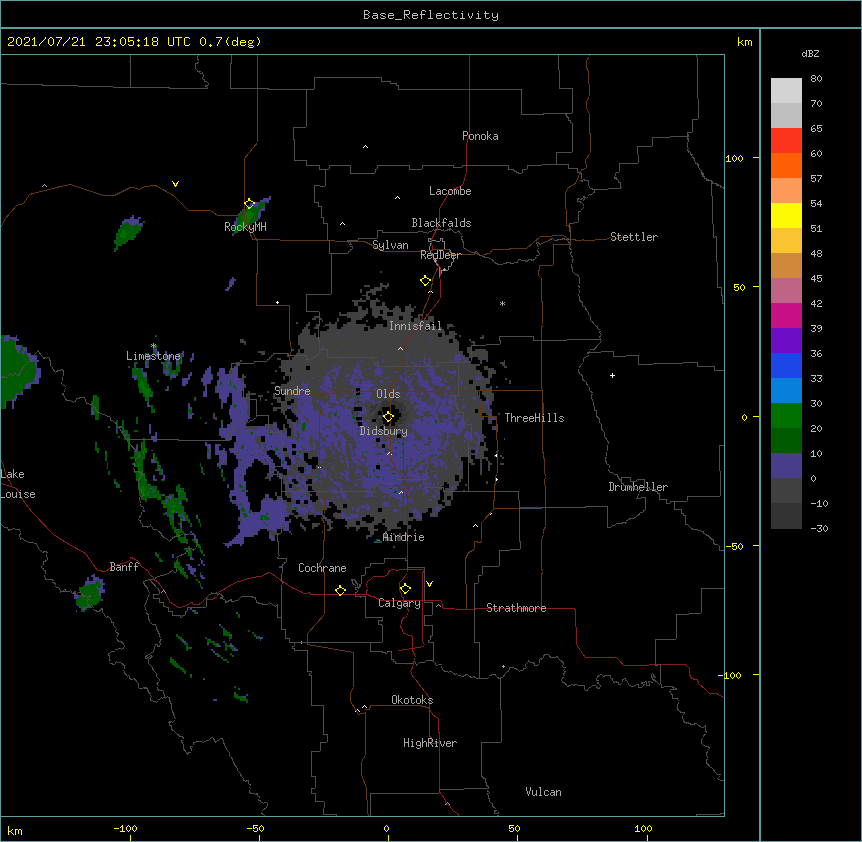This screenshot has height=842, width=862.
Task: Click the white caret marker west of Ponoka
Action: click(366, 147)
